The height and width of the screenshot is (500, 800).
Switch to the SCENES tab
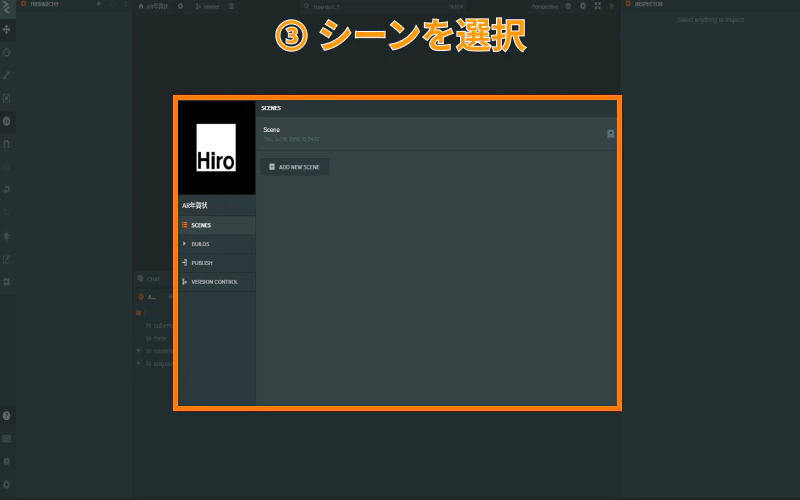[x=217, y=225]
